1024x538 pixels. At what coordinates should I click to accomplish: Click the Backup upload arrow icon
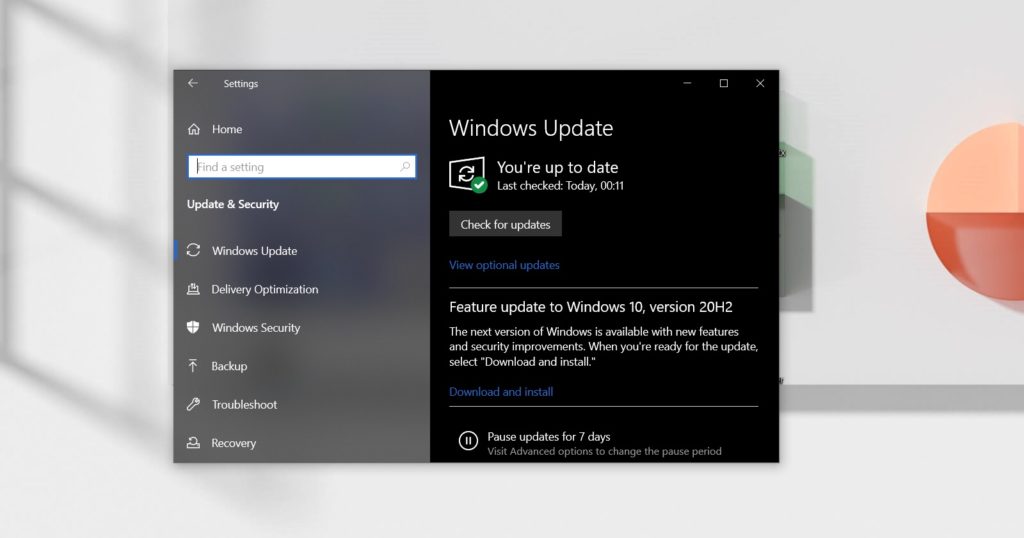pyautogui.click(x=193, y=366)
